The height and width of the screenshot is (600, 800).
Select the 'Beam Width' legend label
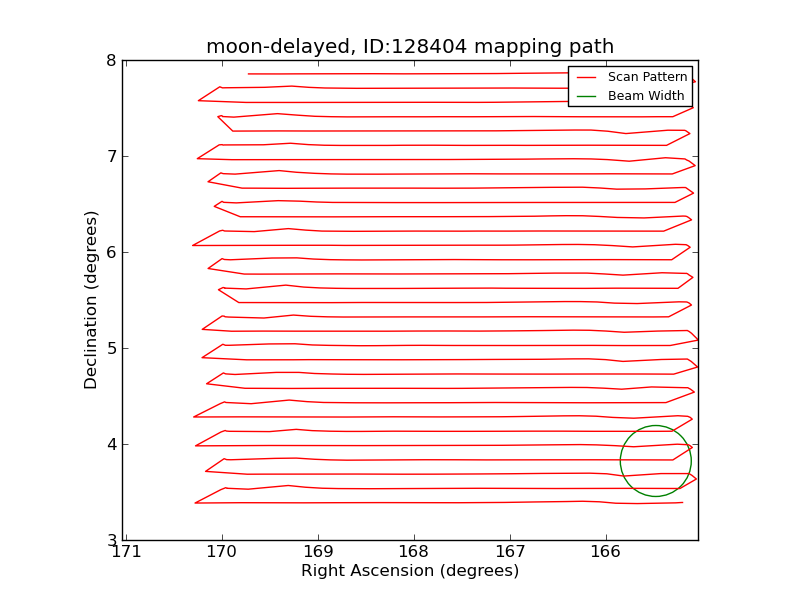(x=646, y=96)
